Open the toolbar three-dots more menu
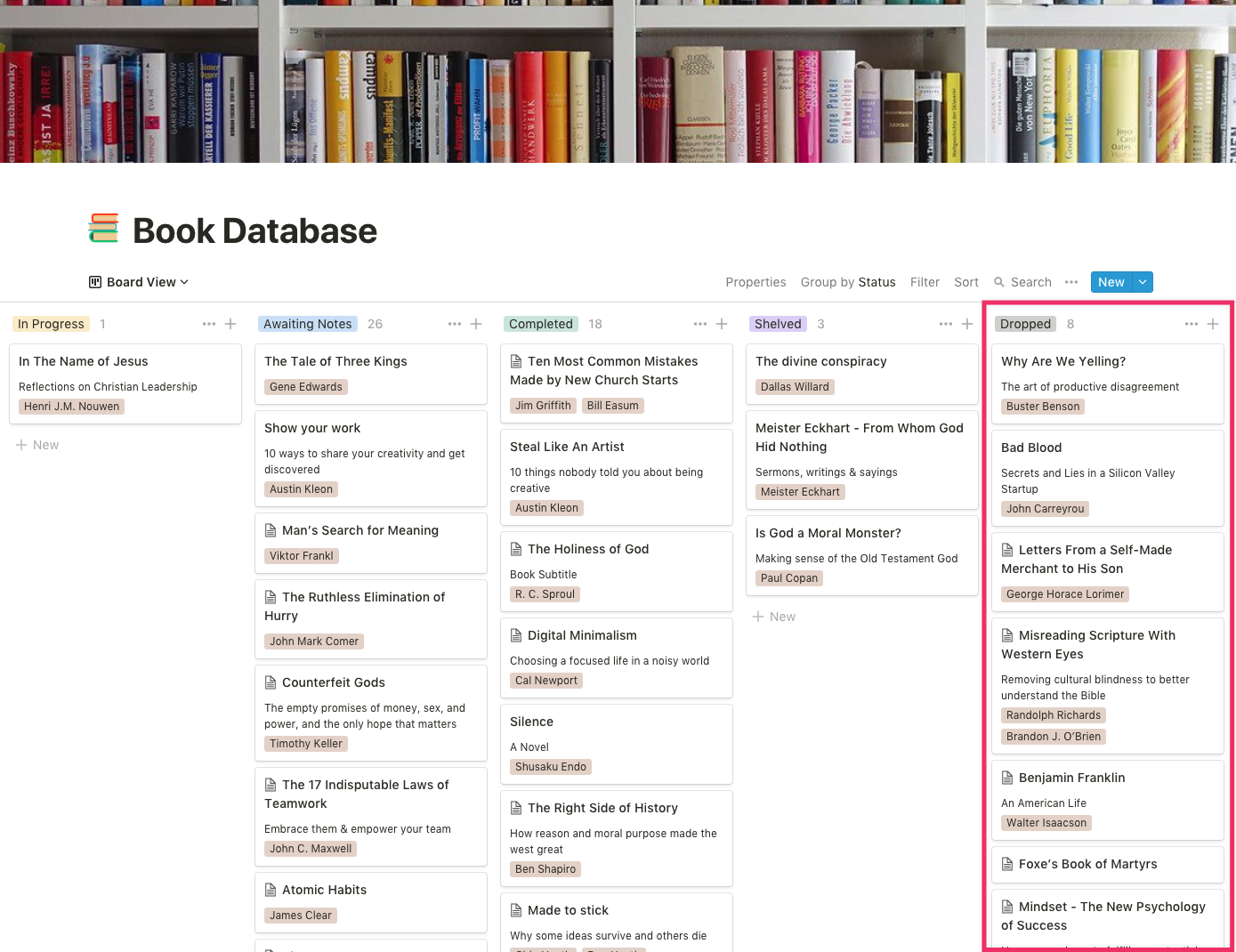 (x=1071, y=282)
